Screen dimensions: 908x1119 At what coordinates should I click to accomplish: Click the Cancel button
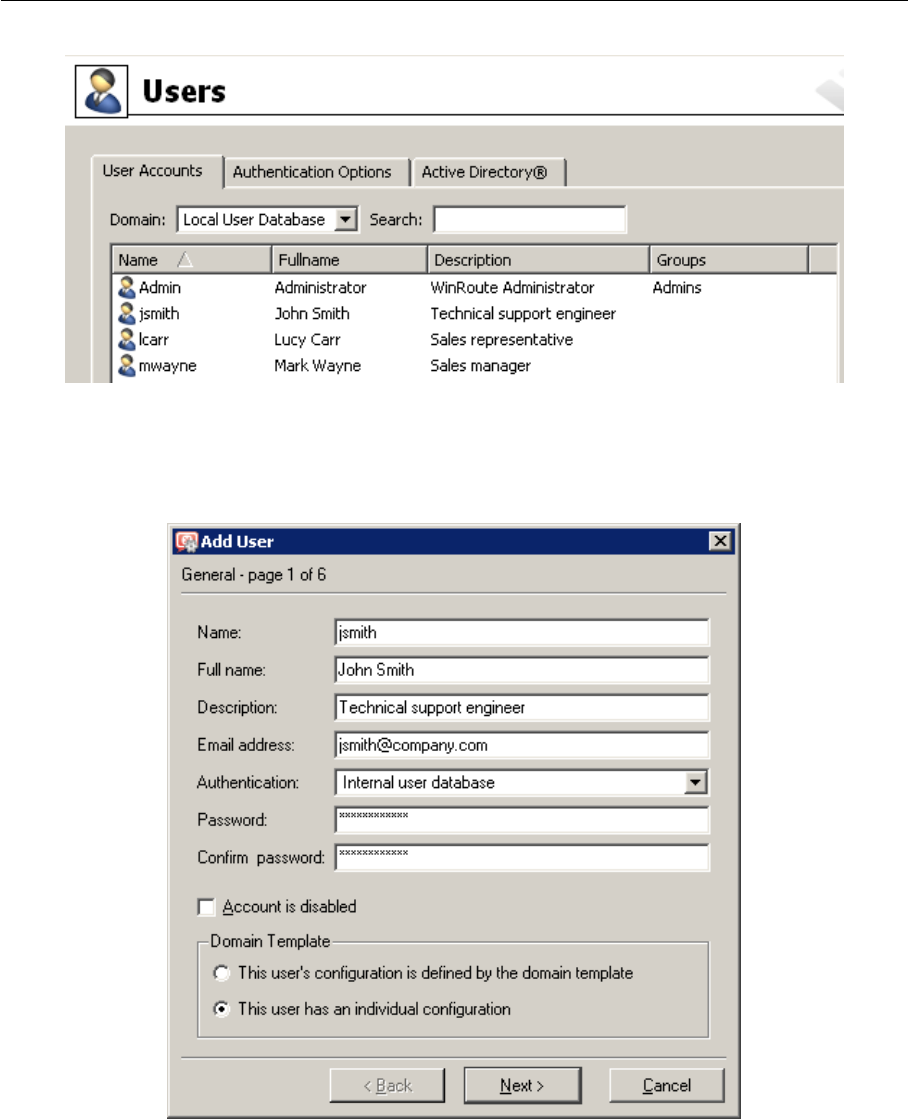667,1085
